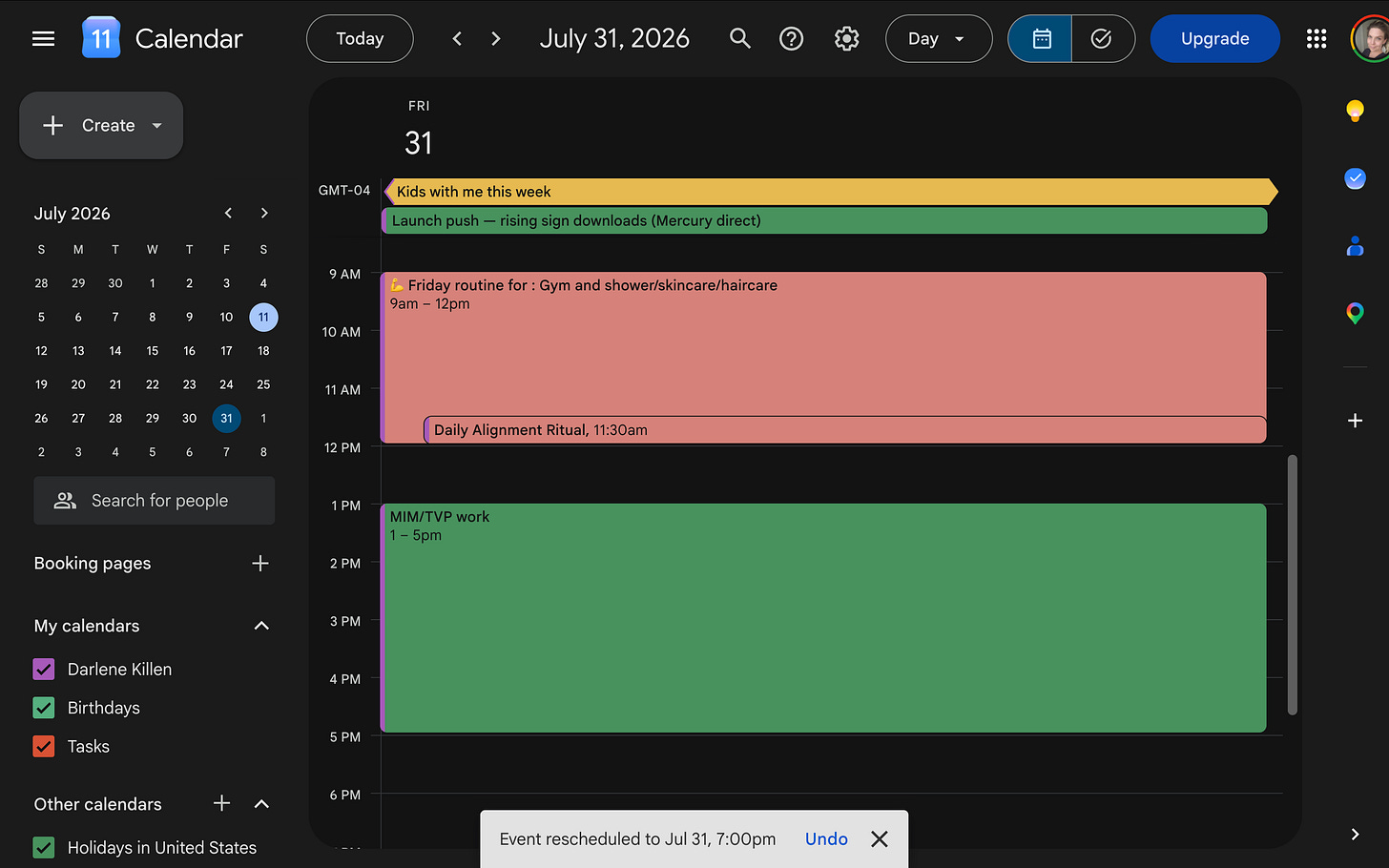
Task: Select July 20 in mini calendar
Action: [78, 384]
